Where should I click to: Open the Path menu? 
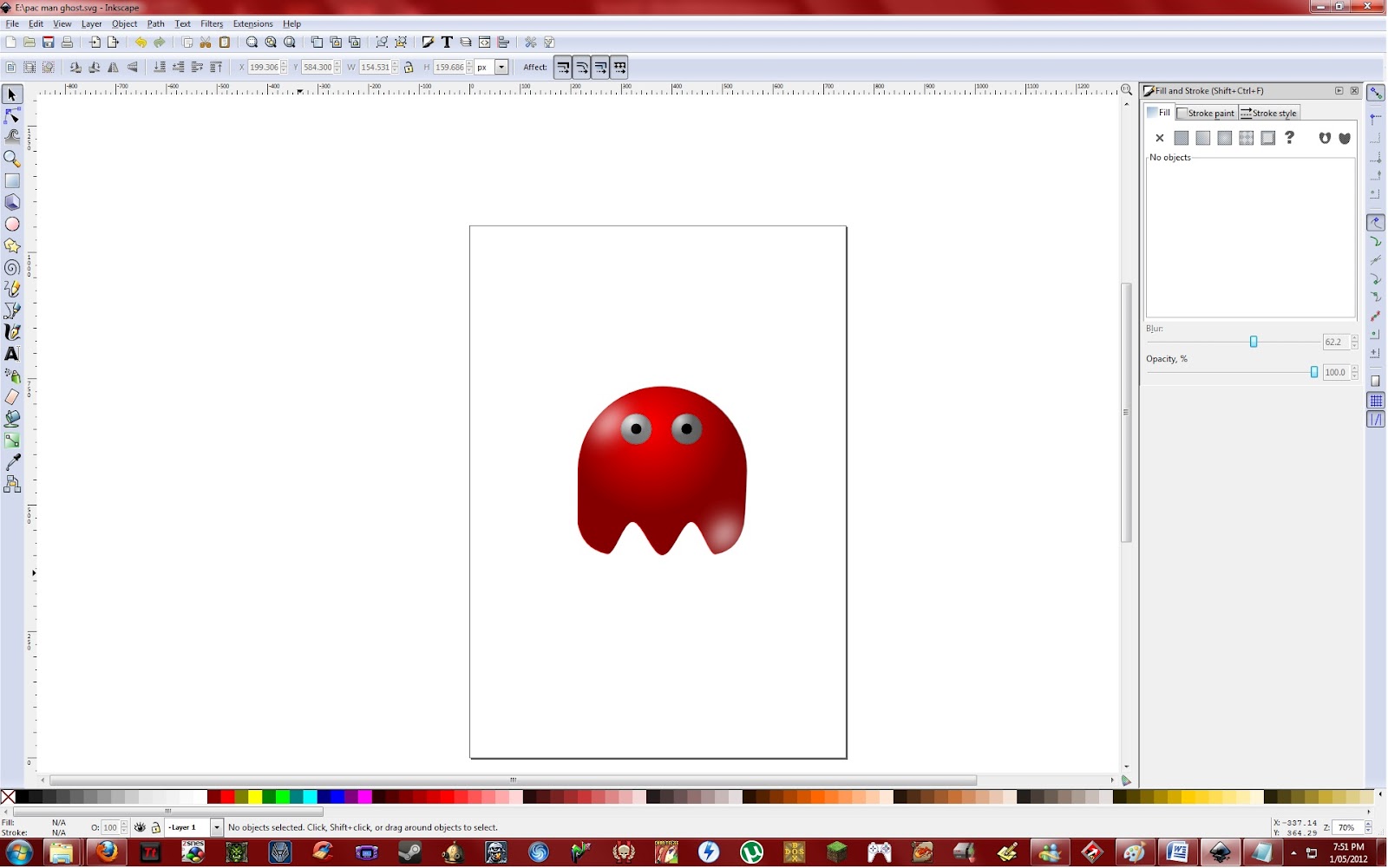pyautogui.click(x=155, y=23)
